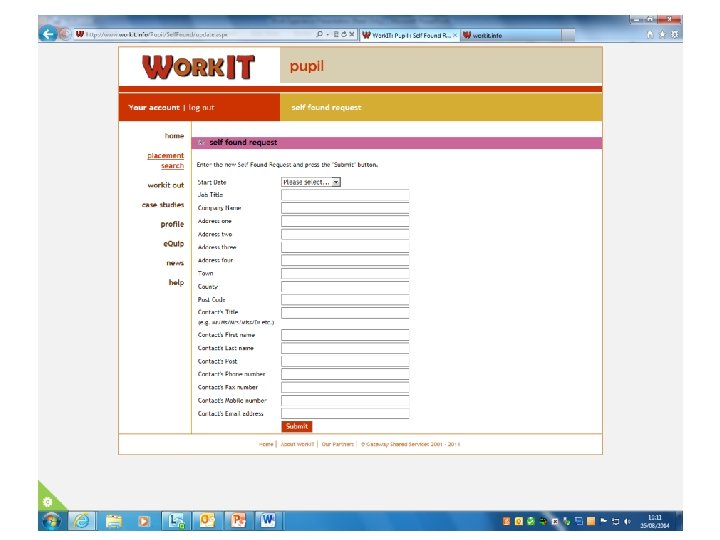
Task: Click the Job Title input field
Action: (345, 195)
